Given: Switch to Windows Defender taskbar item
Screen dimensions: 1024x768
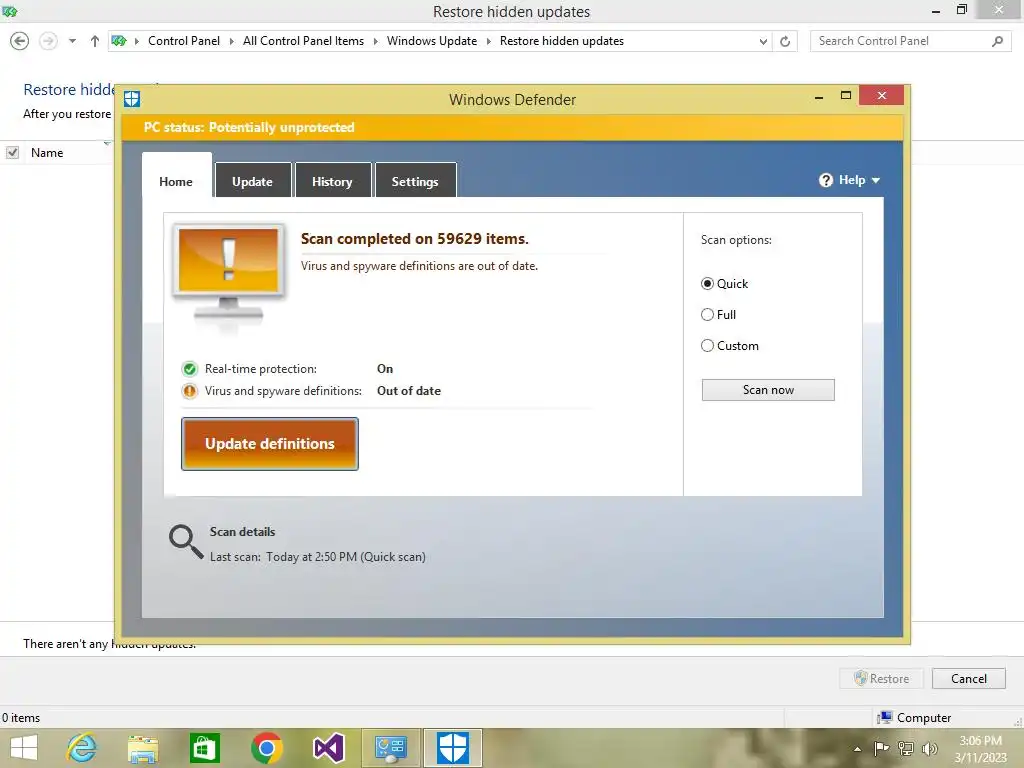Looking at the screenshot, I should pyautogui.click(x=453, y=748).
